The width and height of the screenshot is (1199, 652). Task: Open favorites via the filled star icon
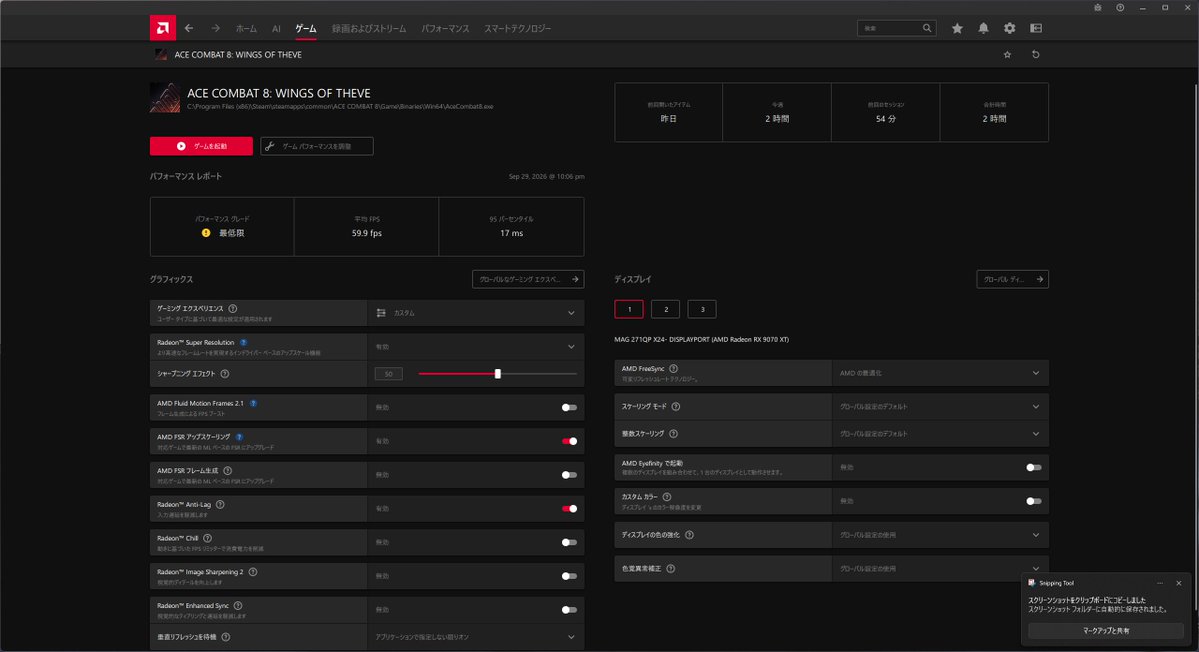pyautogui.click(x=957, y=28)
